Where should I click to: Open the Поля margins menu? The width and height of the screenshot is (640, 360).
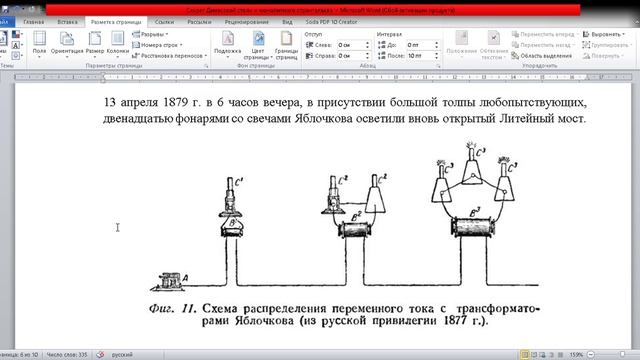coord(39,44)
